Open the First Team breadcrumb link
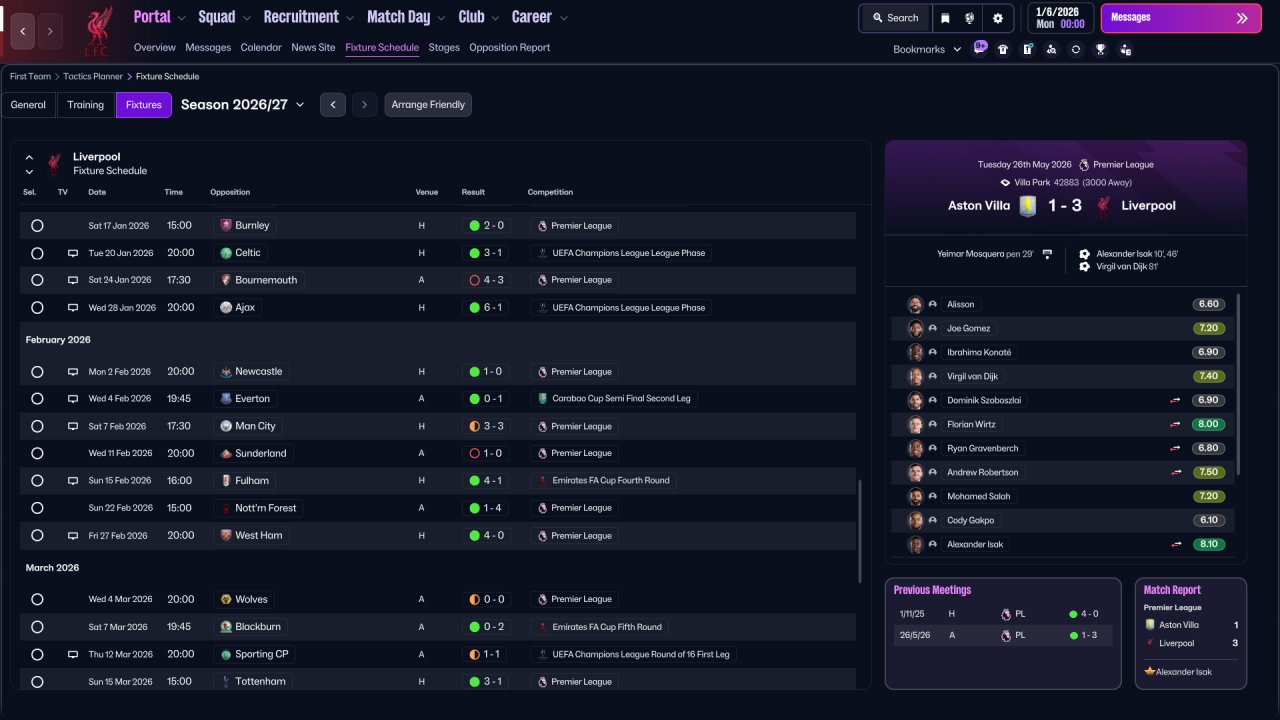Screen dimensions: 1280x720 pyautogui.click(x=31, y=76)
